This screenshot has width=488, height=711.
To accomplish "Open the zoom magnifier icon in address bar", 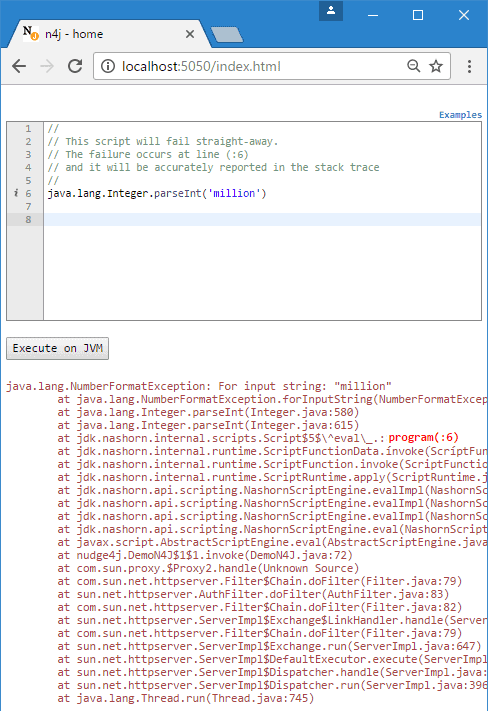I will point(413,66).
